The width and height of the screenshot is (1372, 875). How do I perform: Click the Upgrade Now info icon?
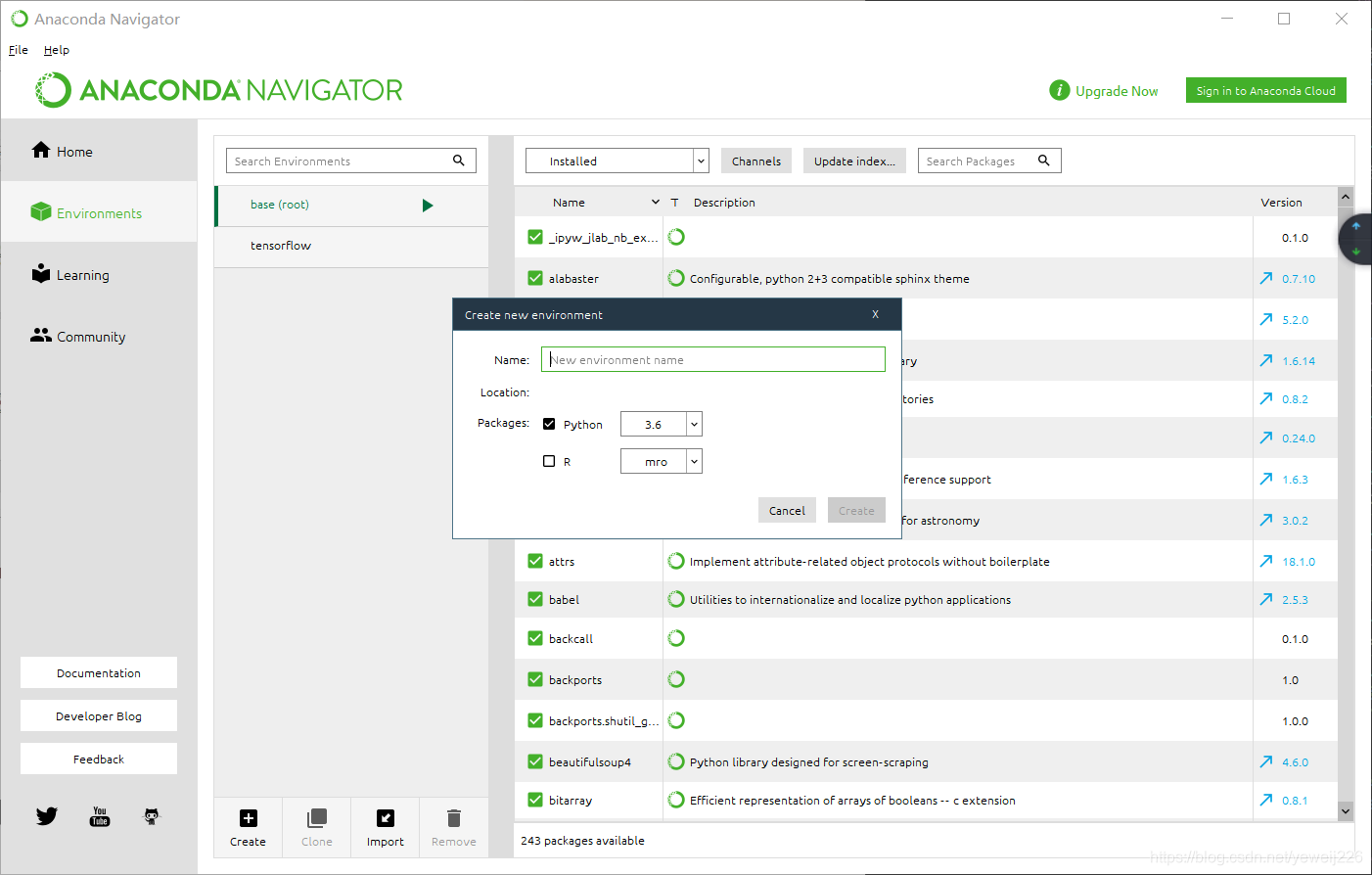coord(1059,90)
